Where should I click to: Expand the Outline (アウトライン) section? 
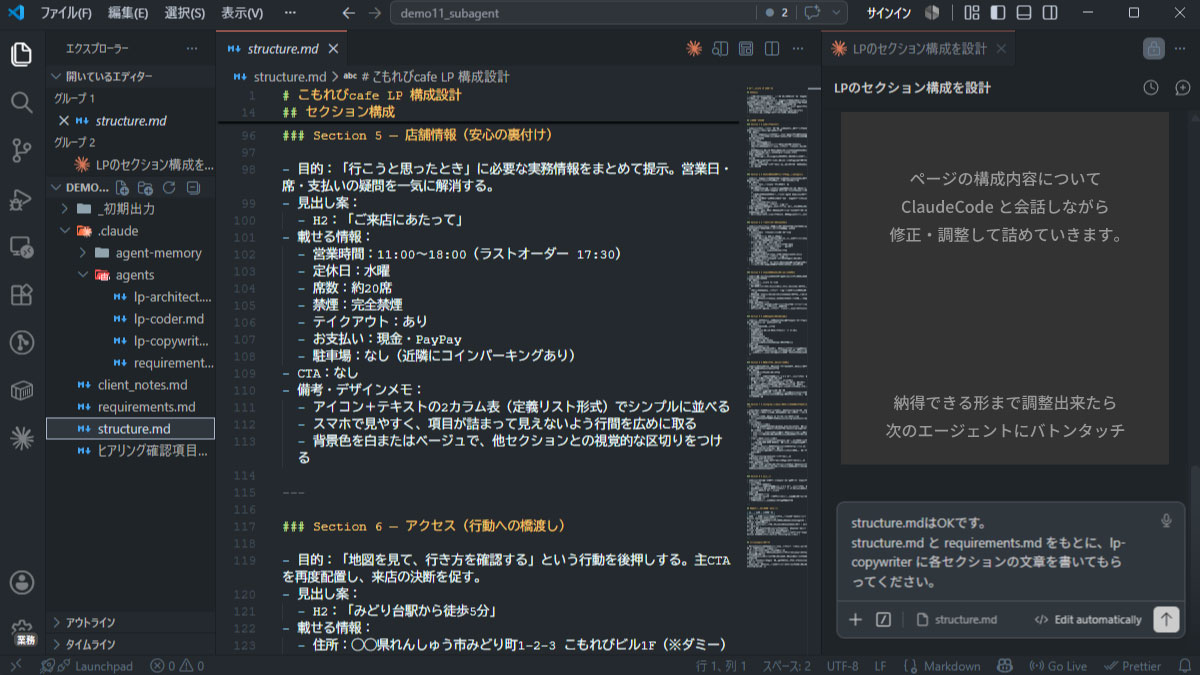(130, 622)
